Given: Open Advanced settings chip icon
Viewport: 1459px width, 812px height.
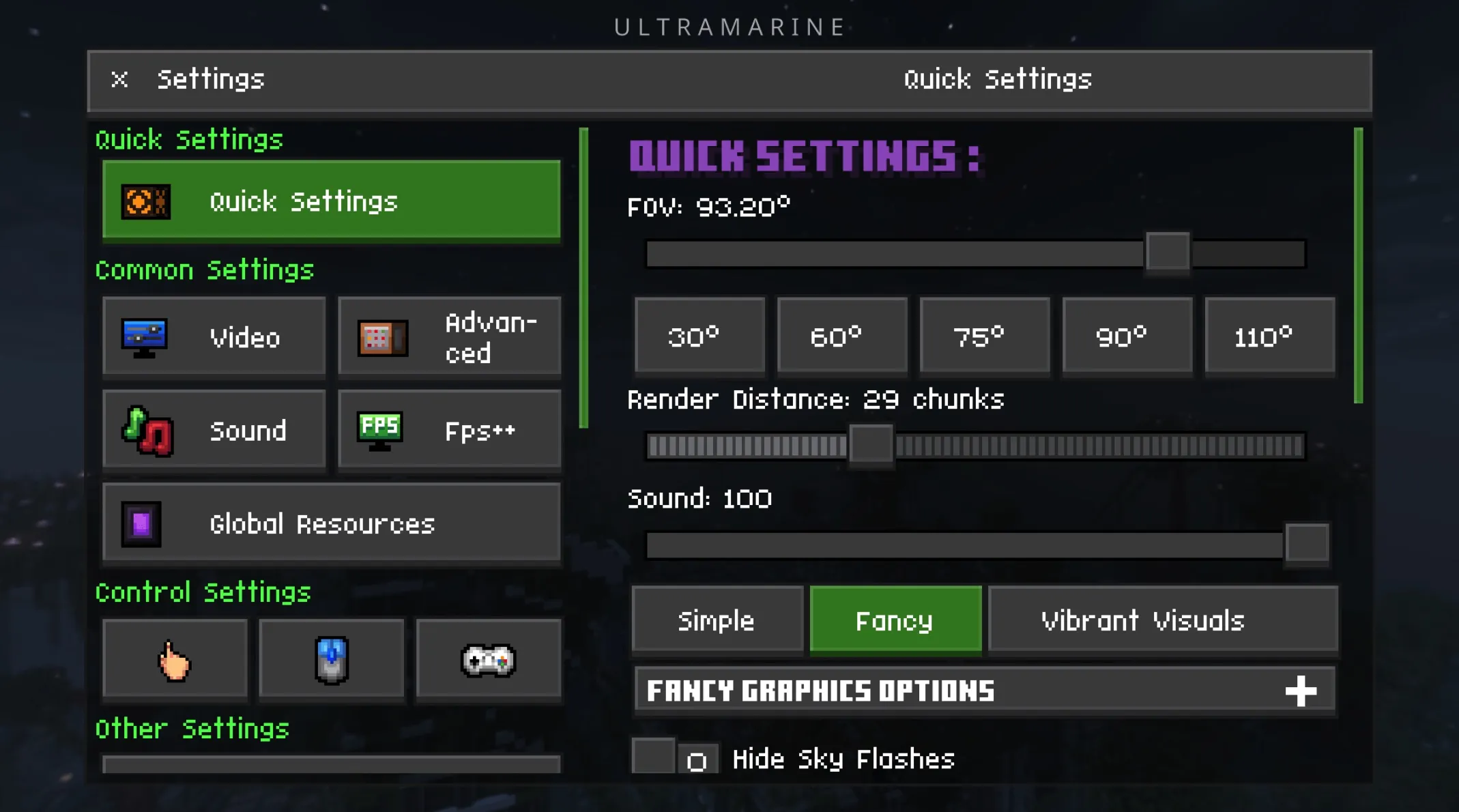Looking at the screenshot, I should point(383,337).
